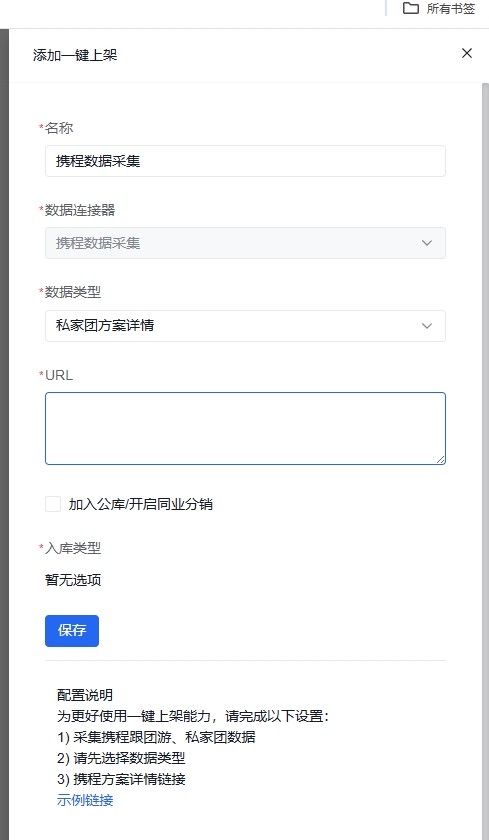Tick the 加入公库/开启同业分销 checkbox
The image size is (489, 840).
point(53,504)
